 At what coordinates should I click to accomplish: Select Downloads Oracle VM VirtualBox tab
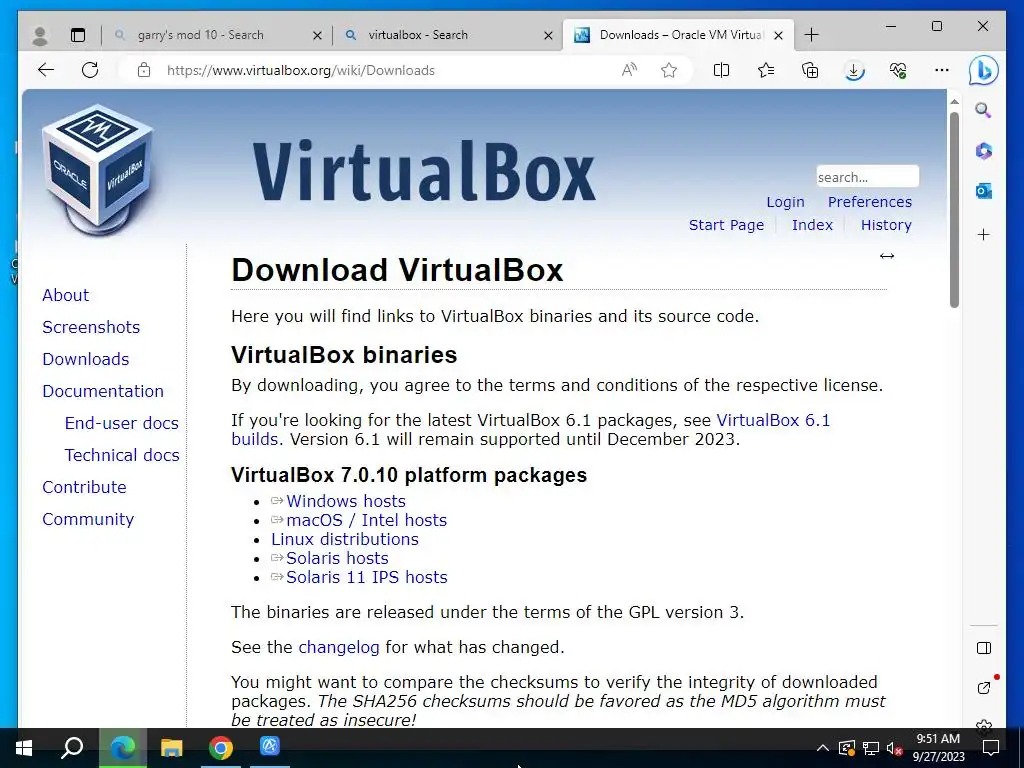point(680,35)
